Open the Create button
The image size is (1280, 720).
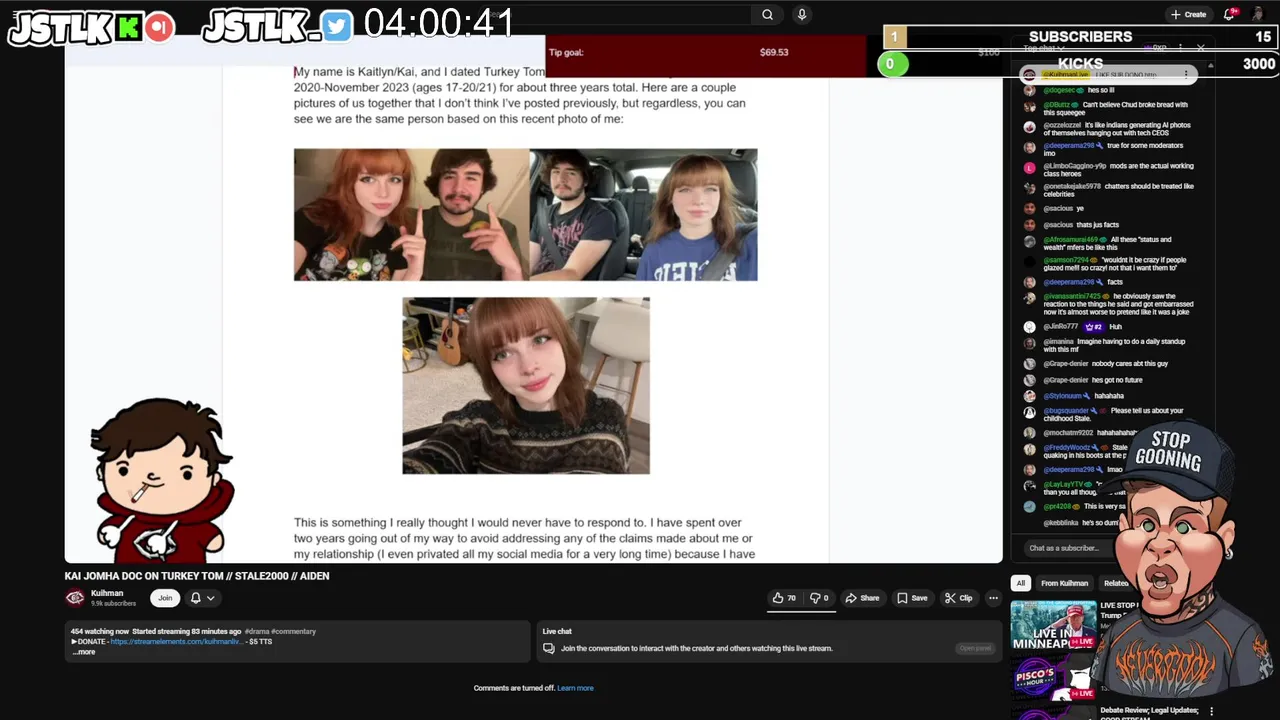[1188, 14]
